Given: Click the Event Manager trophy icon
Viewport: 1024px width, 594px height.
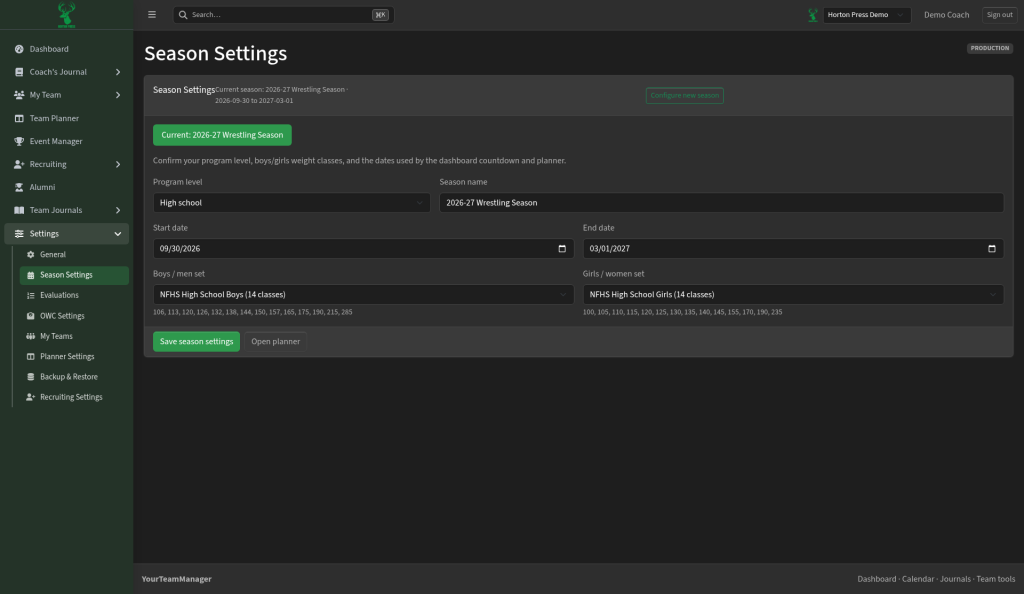Looking at the screenshot, I should click(19, 141).
